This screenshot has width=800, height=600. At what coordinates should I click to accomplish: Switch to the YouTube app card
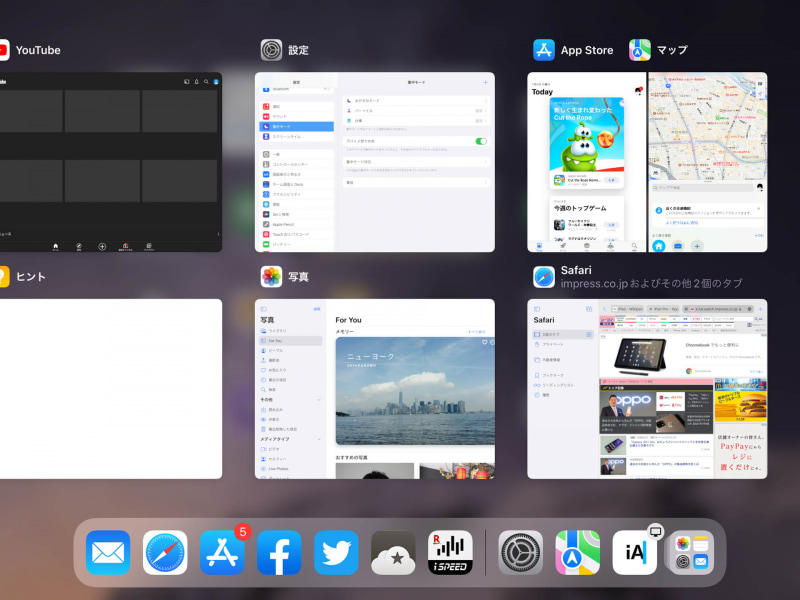[x=111, y=162]
